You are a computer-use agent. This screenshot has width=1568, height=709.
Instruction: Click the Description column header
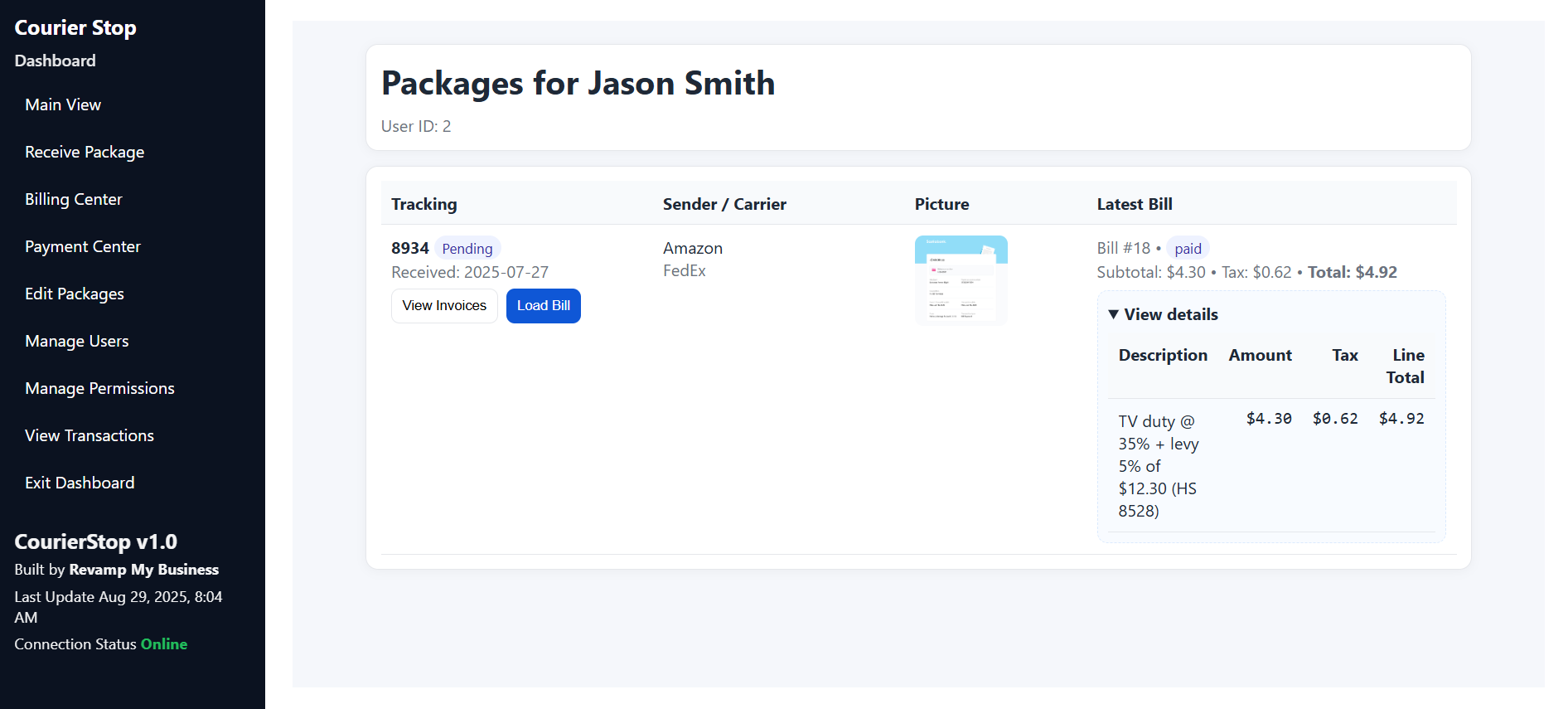coord(1163,355)
